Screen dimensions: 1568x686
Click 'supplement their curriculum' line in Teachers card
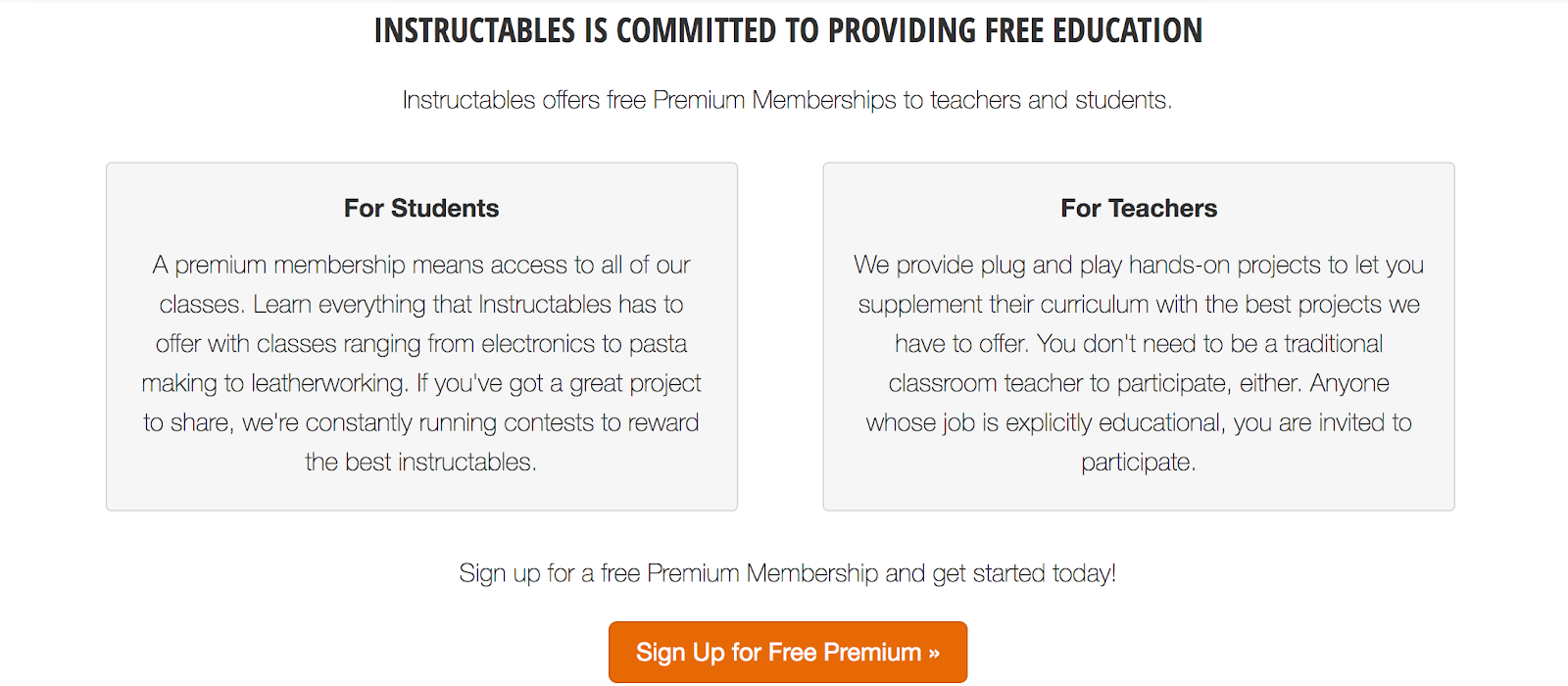1139,305
